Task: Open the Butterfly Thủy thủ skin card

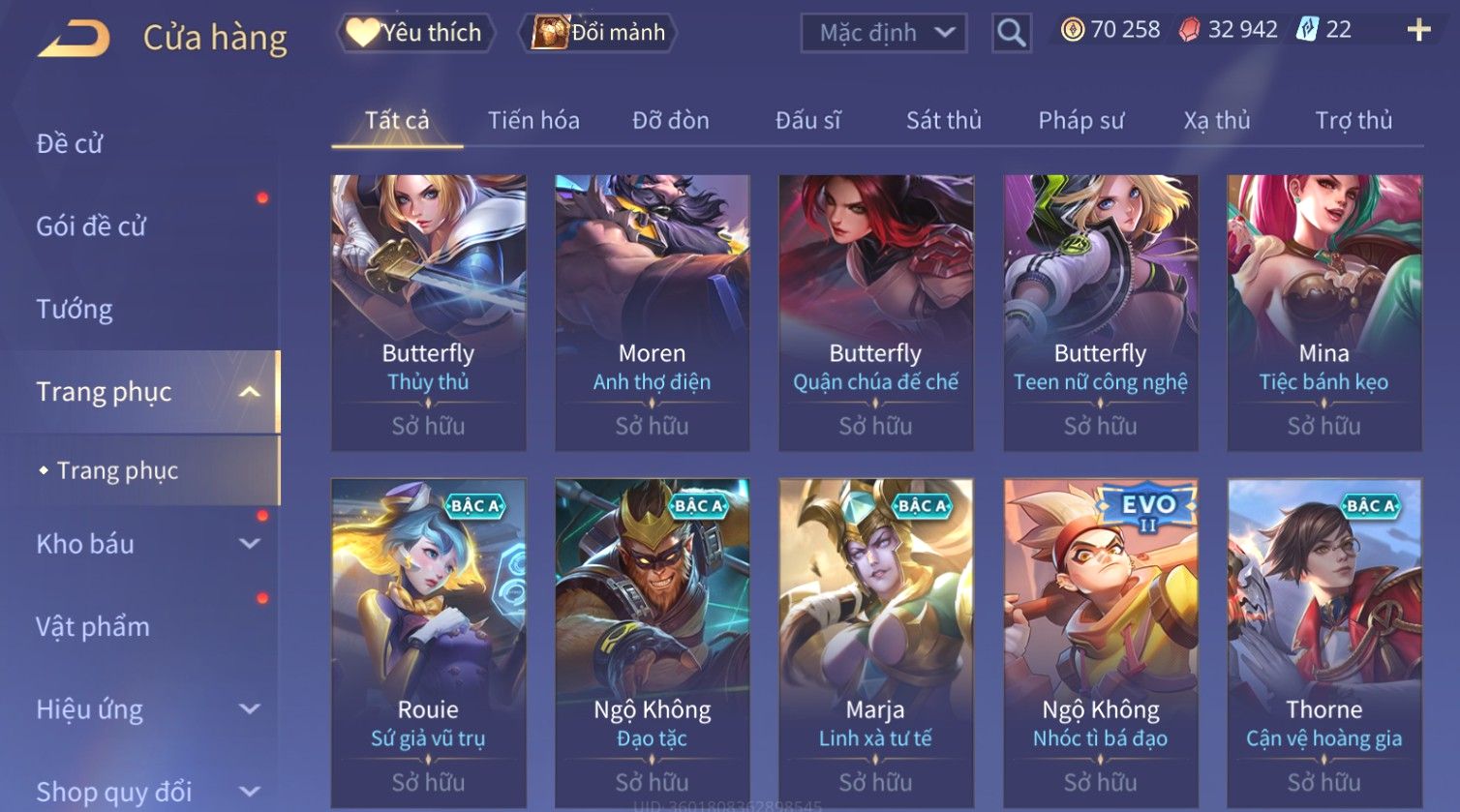Action: click(428, 313)
